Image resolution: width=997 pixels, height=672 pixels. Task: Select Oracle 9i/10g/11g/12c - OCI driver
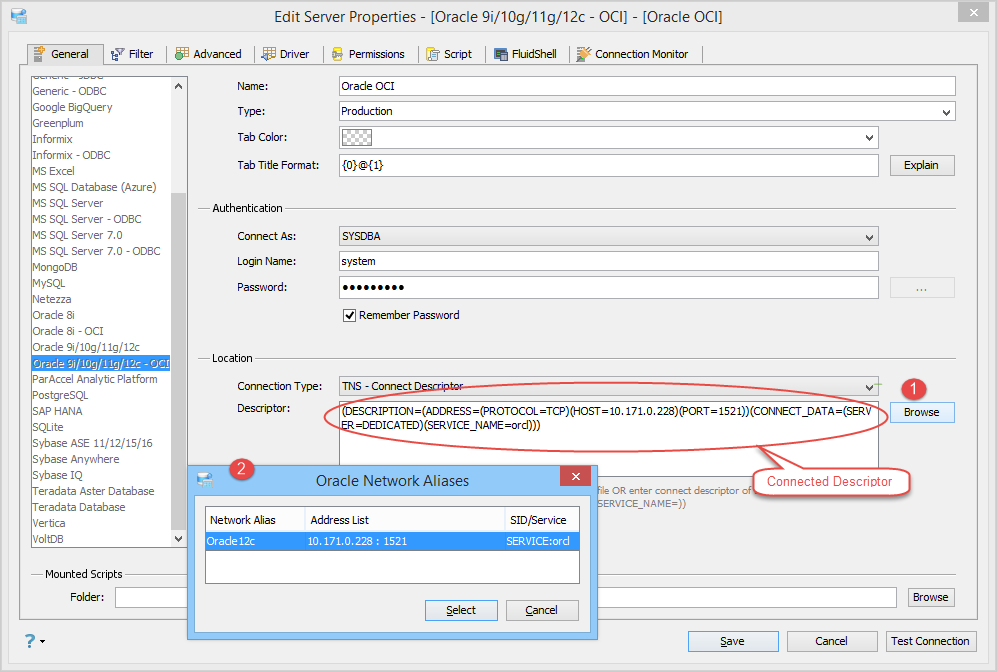pos(101,364)
